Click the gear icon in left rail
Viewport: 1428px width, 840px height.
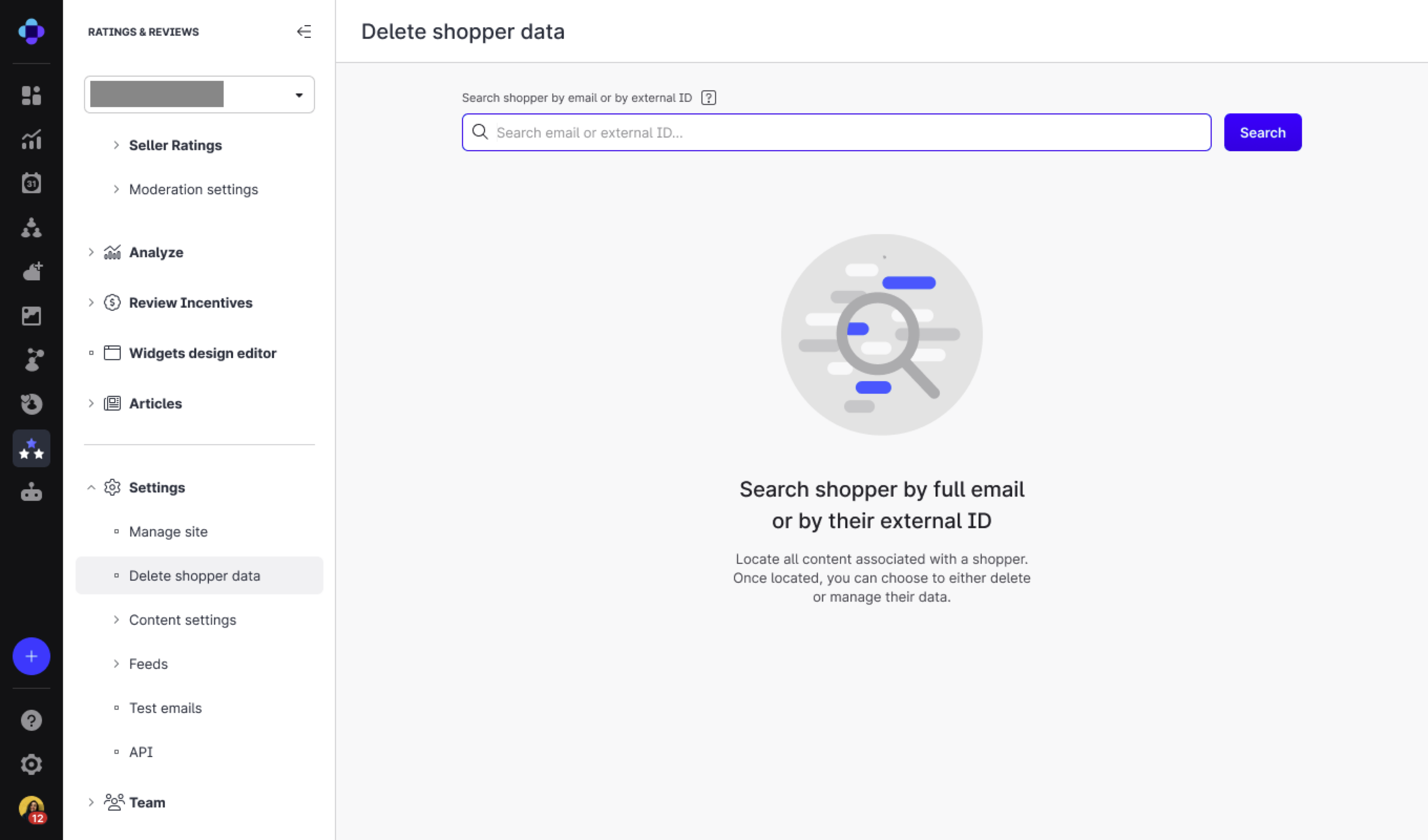coord(31,764)
